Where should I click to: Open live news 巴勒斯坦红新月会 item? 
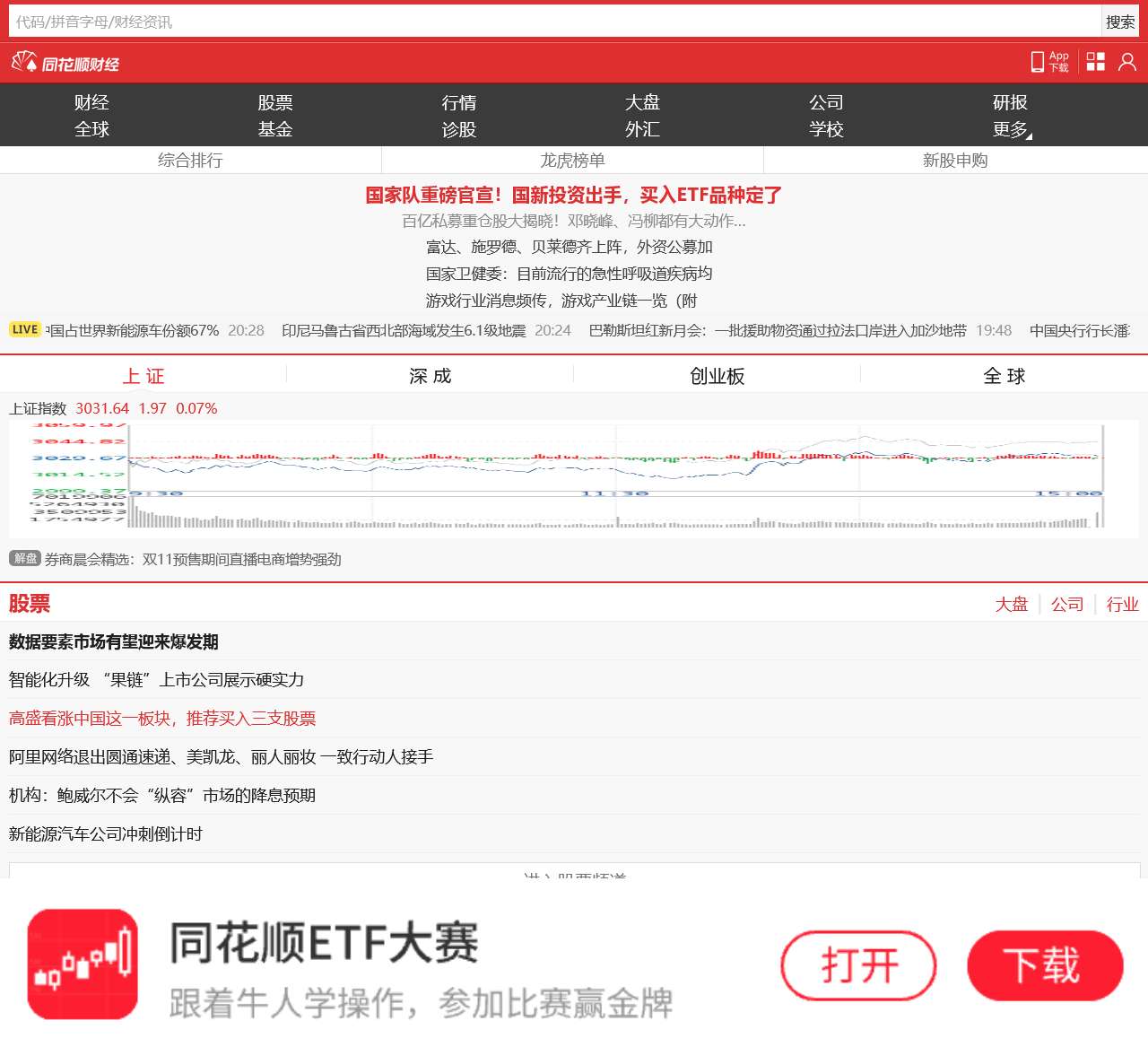[778, 330]
